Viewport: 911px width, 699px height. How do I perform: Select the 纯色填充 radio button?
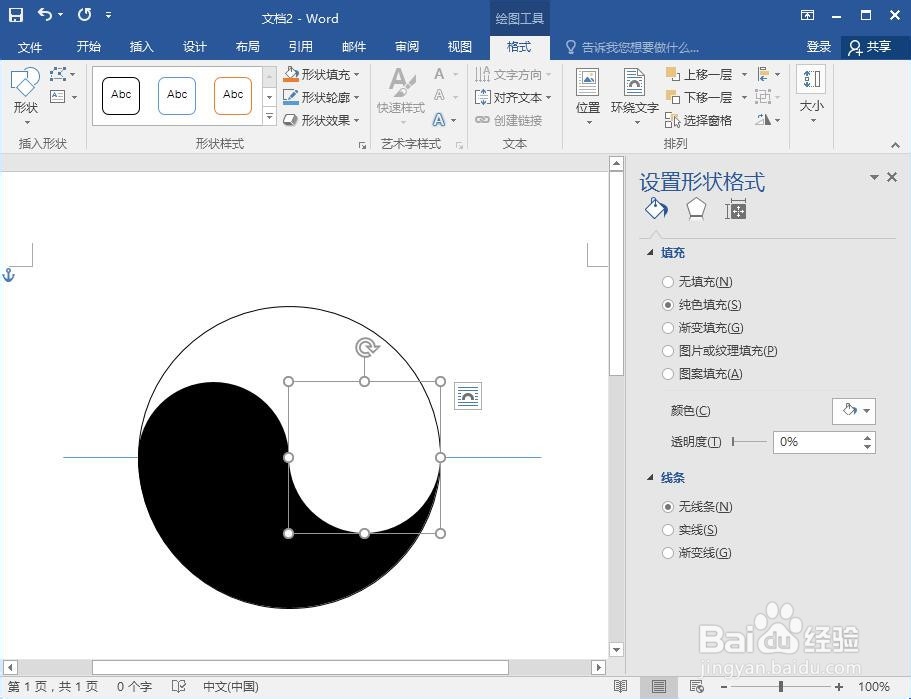tap(667, 305)
